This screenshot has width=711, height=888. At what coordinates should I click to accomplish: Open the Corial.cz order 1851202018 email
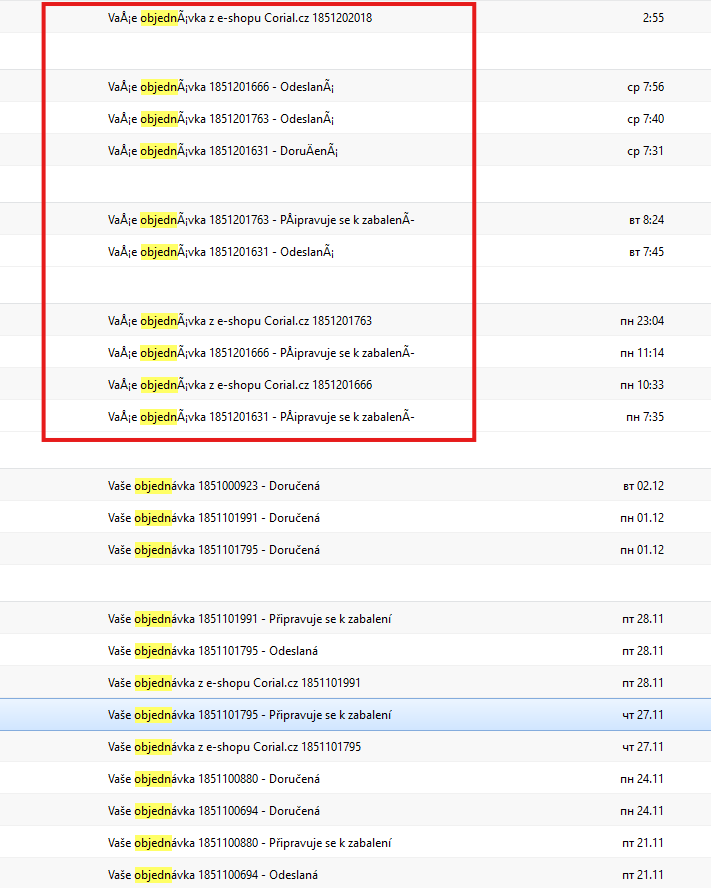coord(240,17)
